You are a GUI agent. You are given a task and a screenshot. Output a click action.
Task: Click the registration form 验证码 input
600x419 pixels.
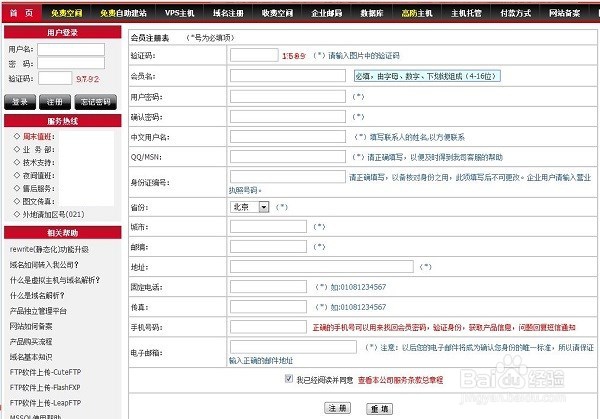tap(254, 55)
